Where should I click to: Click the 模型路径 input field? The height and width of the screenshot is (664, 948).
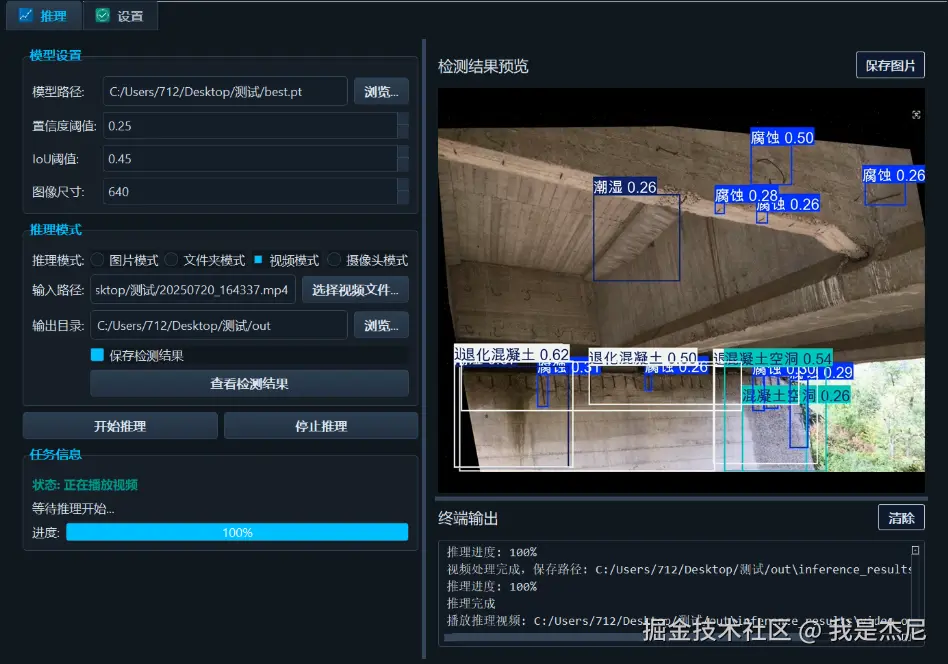click(x=225, y=91)
